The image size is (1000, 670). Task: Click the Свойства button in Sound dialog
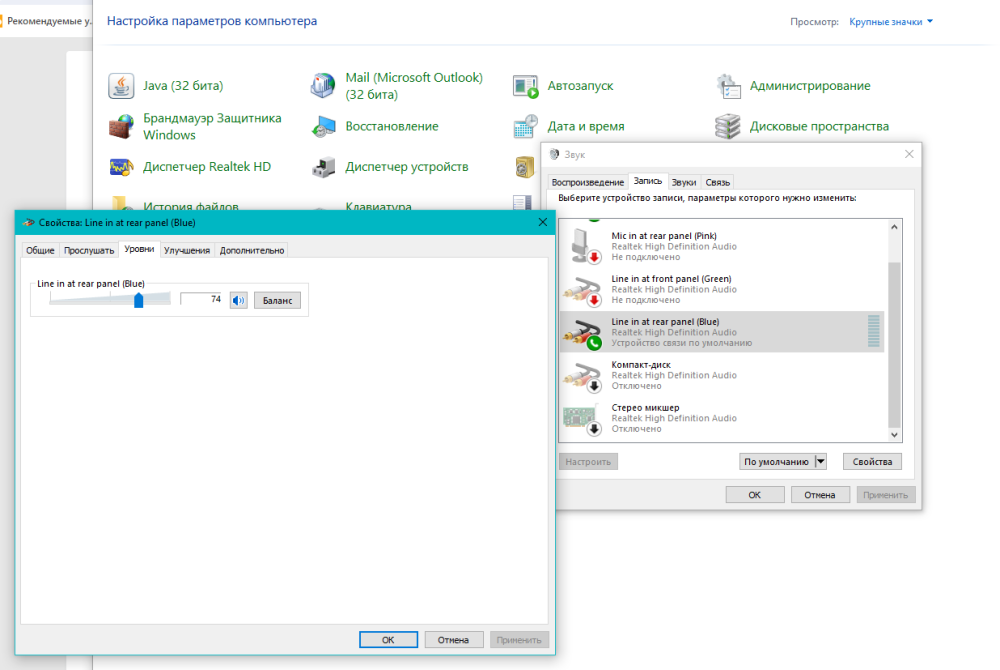(x=872, y=462)
